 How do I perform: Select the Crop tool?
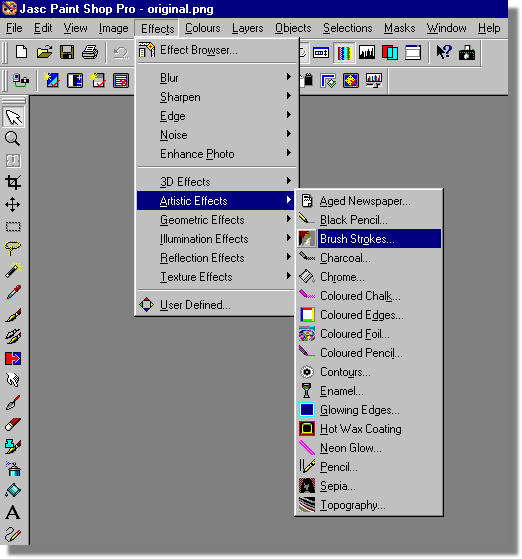click(13, 183)
